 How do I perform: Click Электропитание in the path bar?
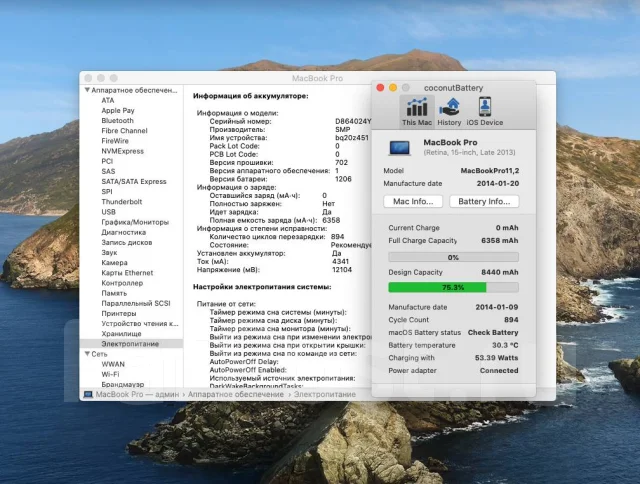tap(324, 394)
